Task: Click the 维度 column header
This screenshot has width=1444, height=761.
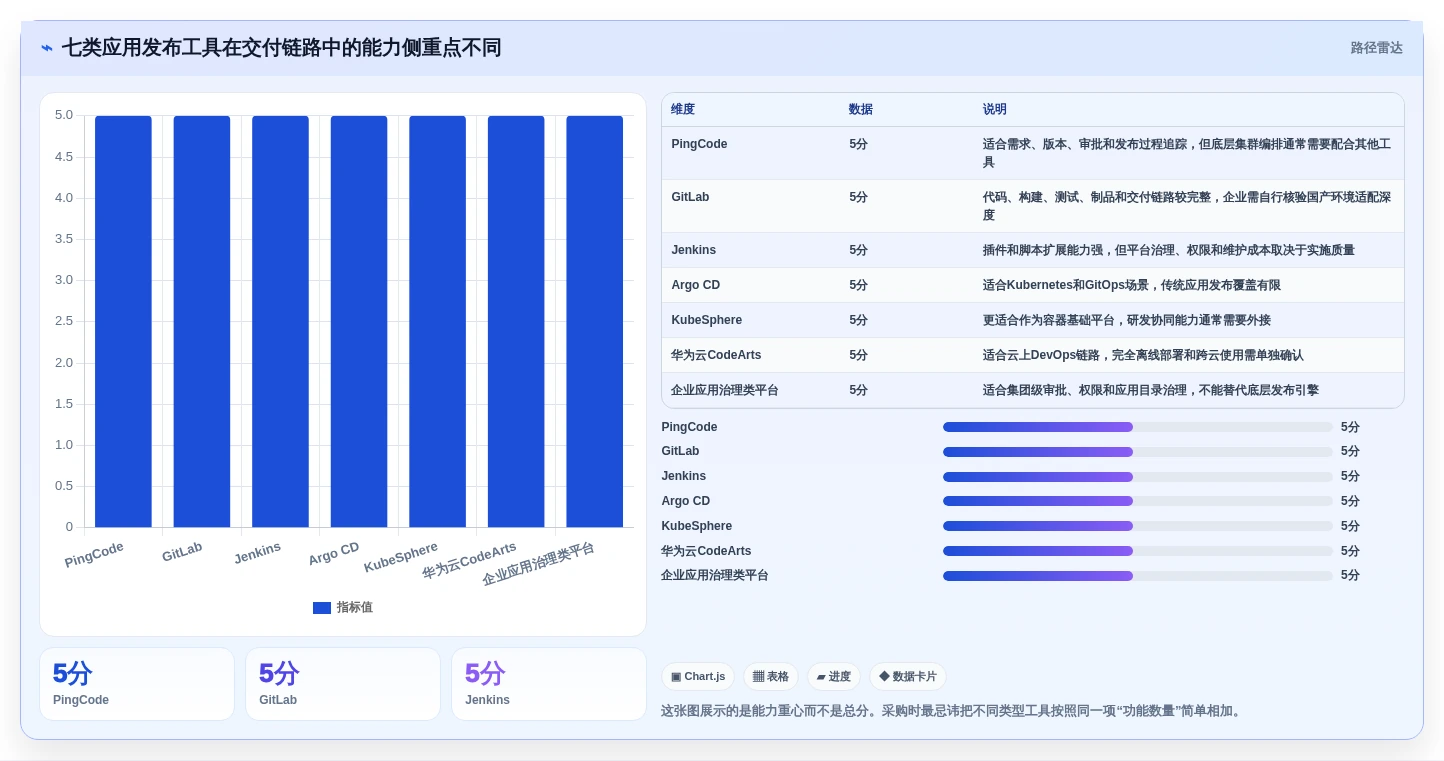Action: (683, 110)
